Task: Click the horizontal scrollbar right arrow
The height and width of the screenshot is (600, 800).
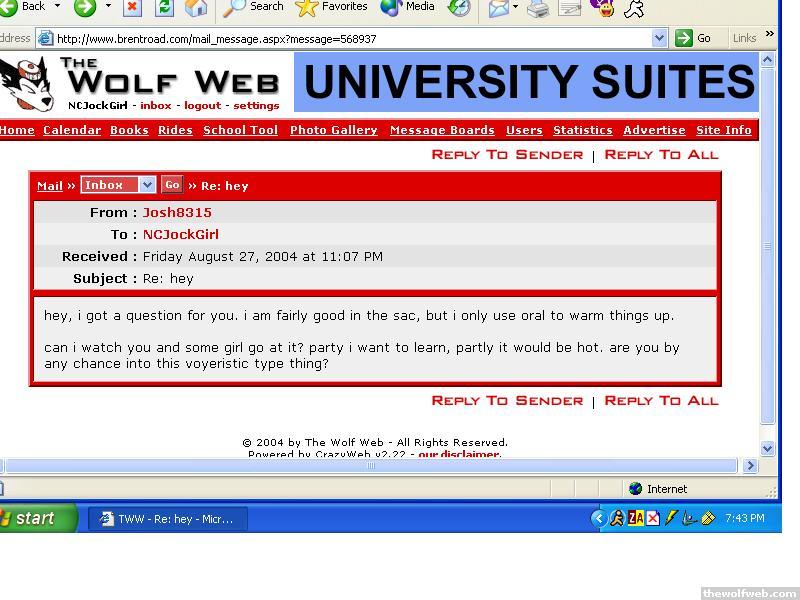Action: [751, 465]
